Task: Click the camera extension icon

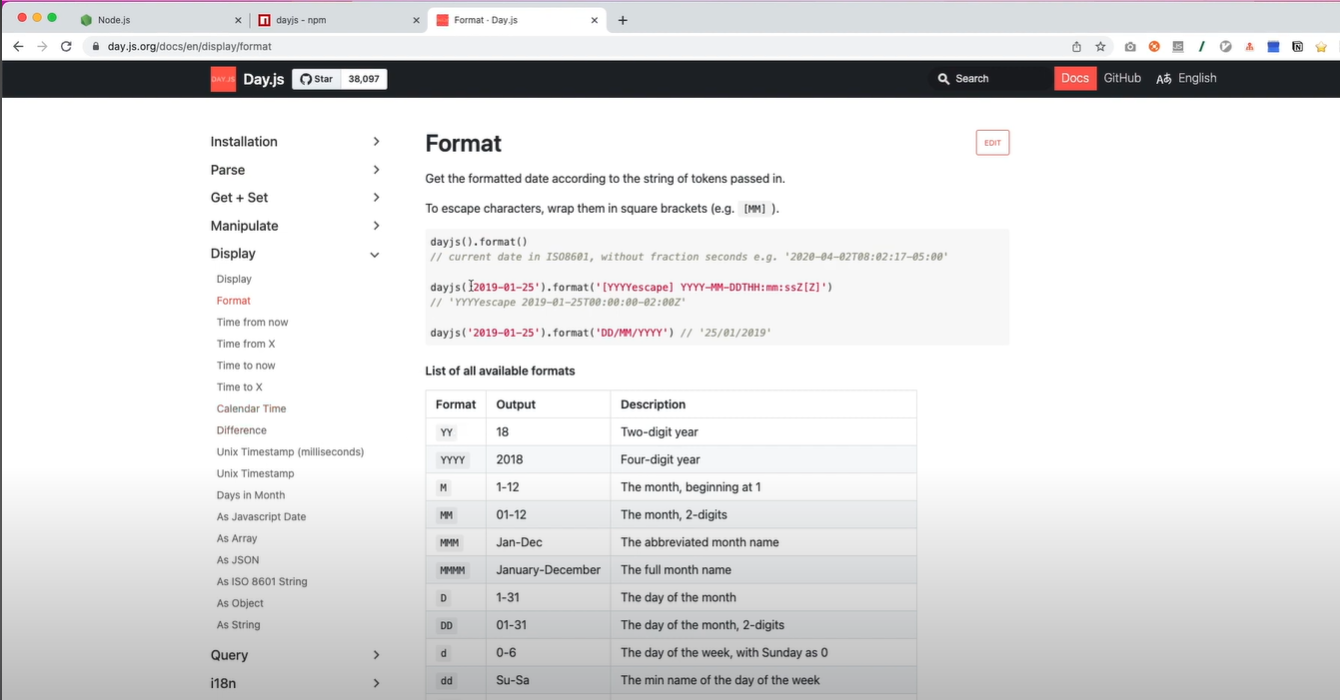Action: [1130, 46]
